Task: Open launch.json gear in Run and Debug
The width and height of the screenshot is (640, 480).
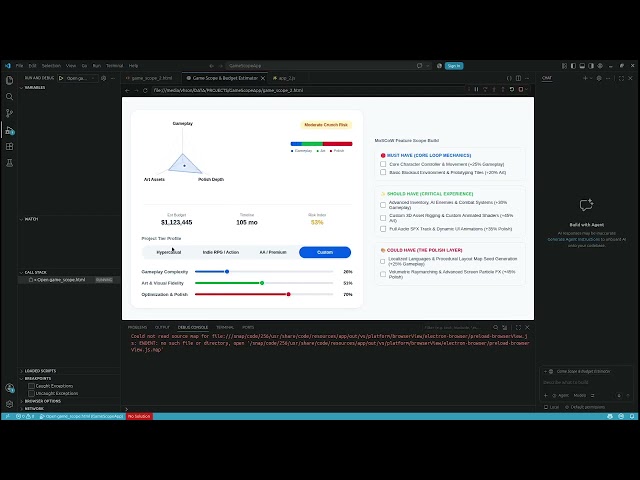Action: (x=103, y=78)
